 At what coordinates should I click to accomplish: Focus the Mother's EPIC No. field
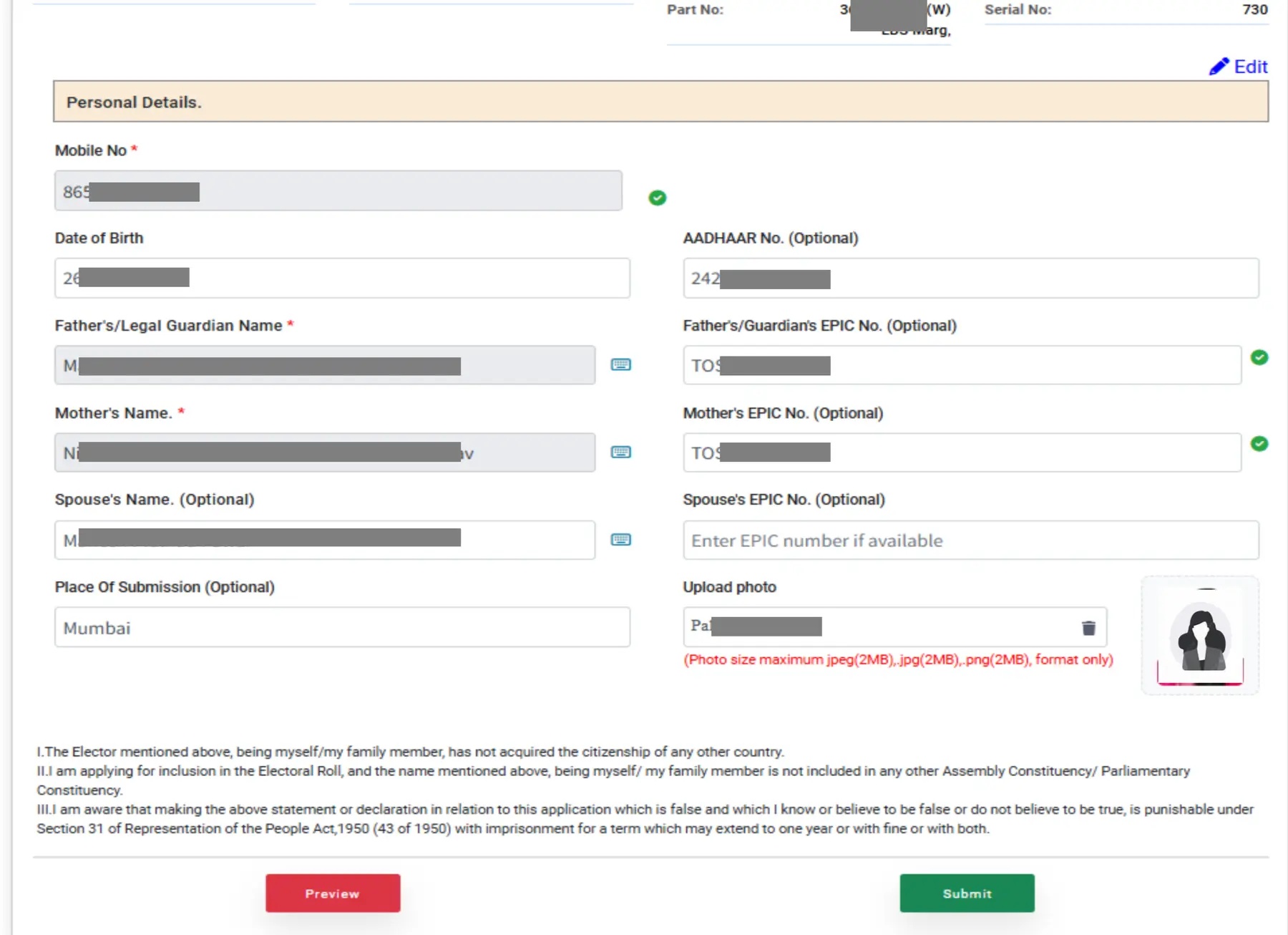(962, 452)
